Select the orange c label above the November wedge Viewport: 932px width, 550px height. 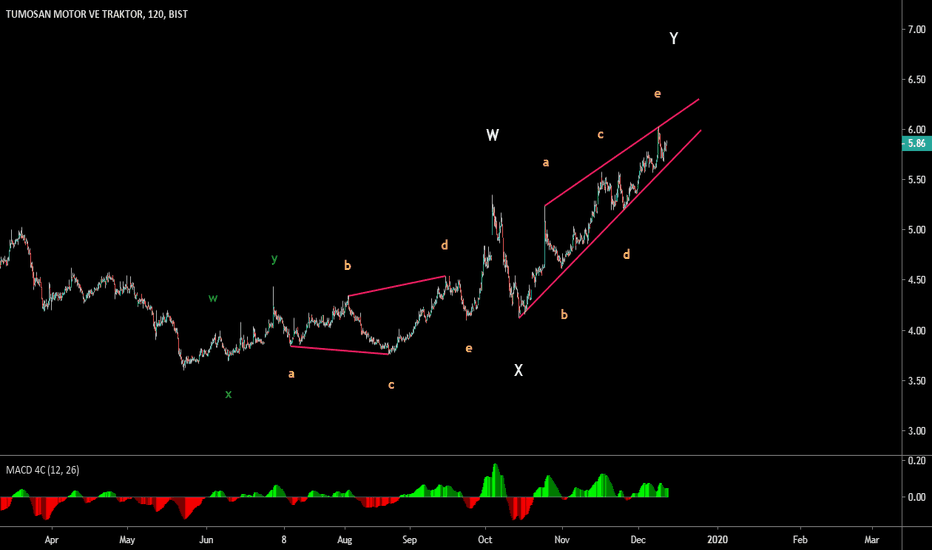[x=600, y=135]
